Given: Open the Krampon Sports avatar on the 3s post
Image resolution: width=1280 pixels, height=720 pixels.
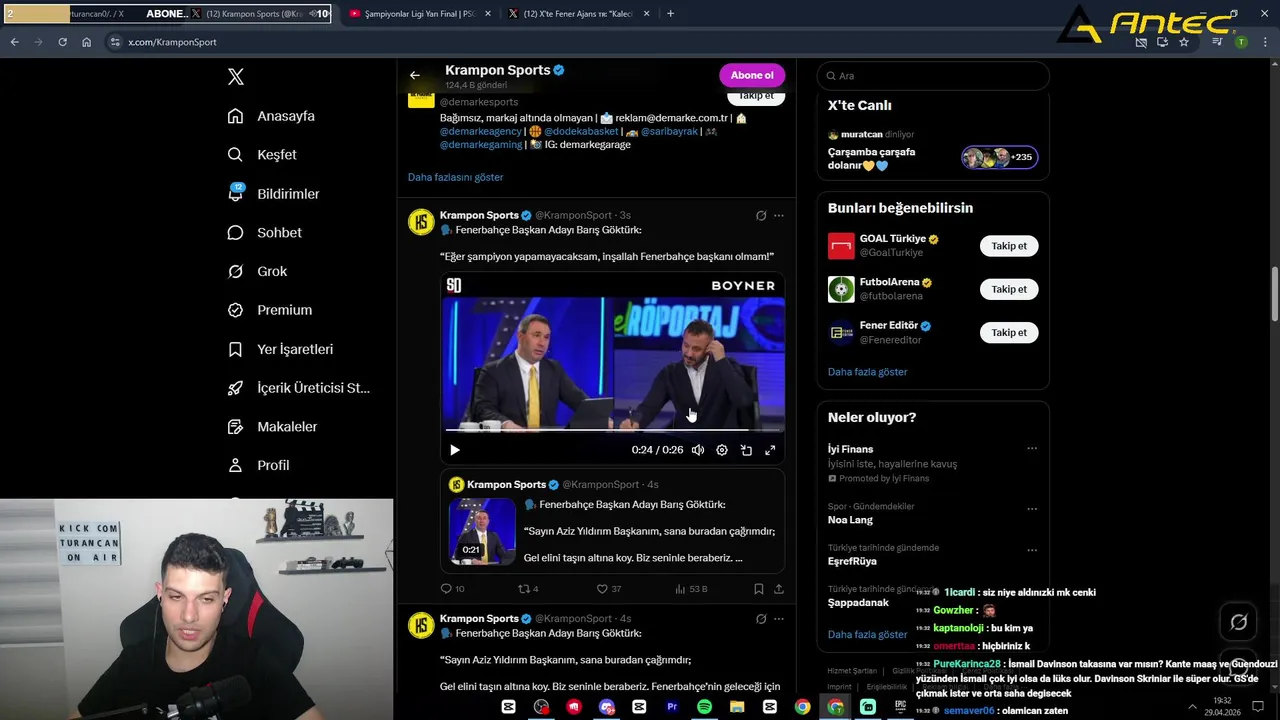Looking at the screenshot, I should [421, 222].
